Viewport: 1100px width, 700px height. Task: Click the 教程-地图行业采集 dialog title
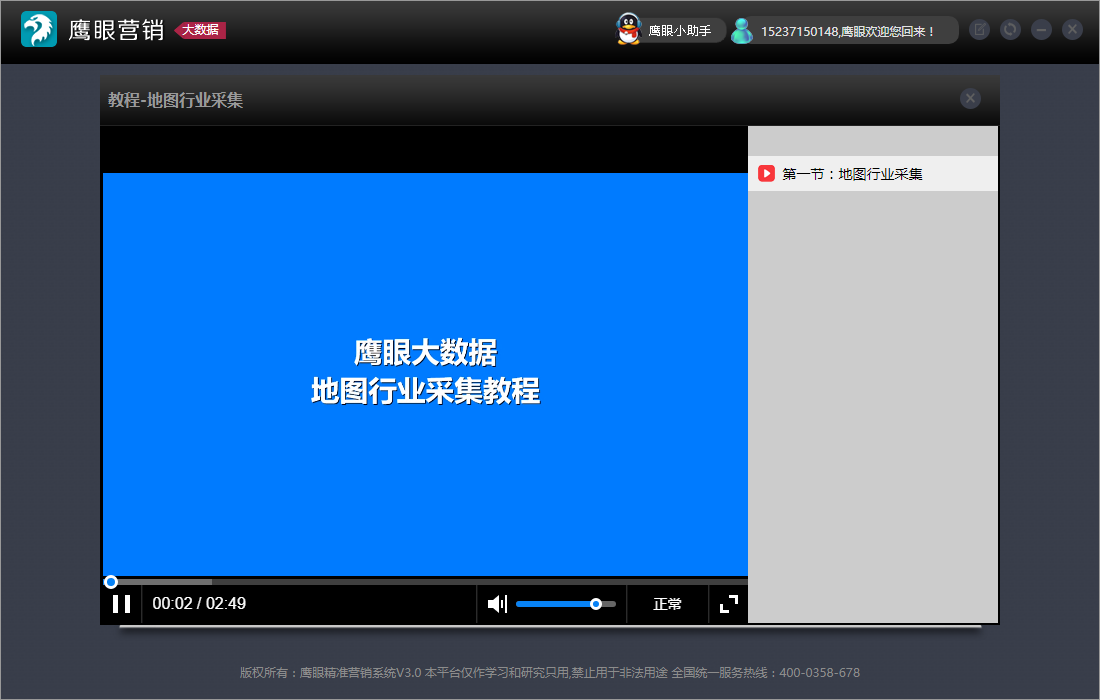click(x=175, y=100)
